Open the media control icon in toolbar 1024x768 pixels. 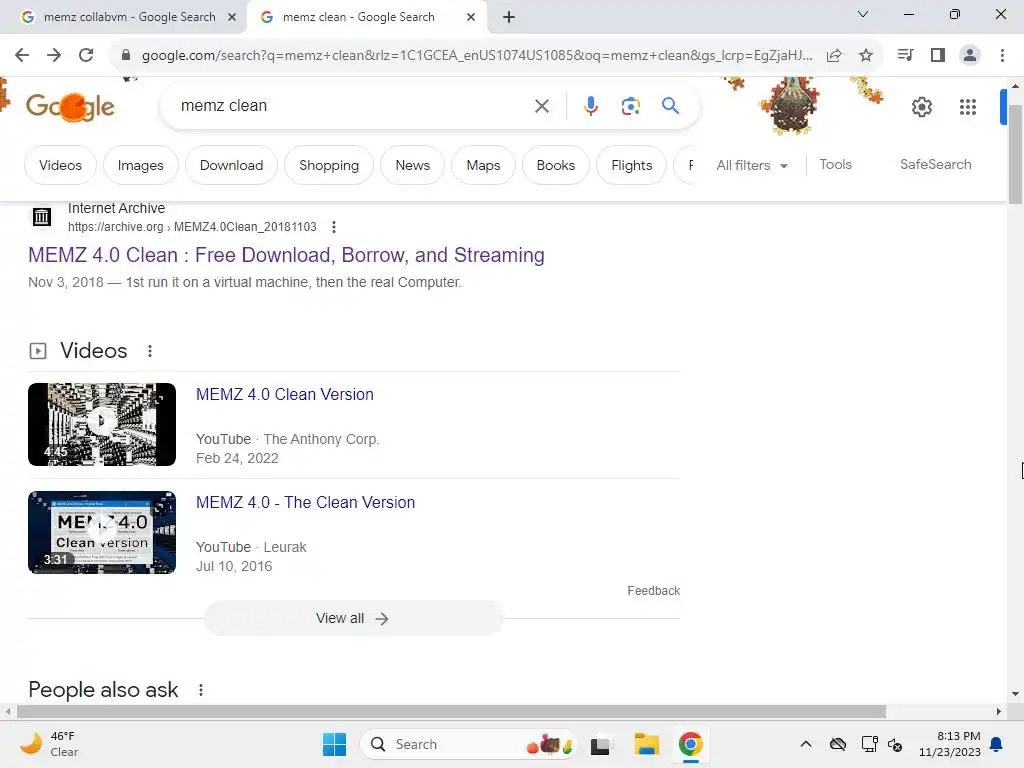tap(905, 56)
